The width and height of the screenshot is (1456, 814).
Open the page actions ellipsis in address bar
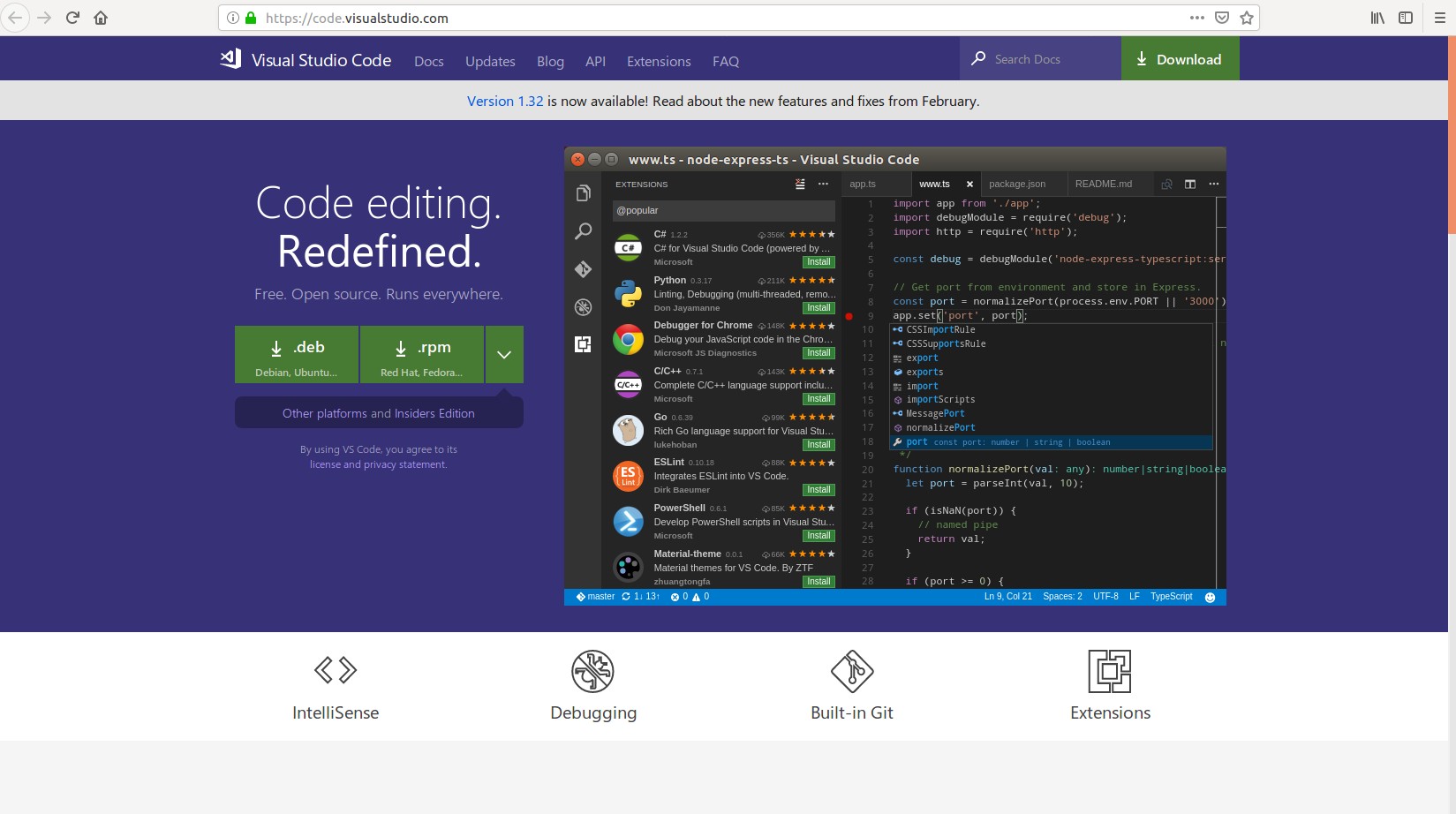point(1197,18)
